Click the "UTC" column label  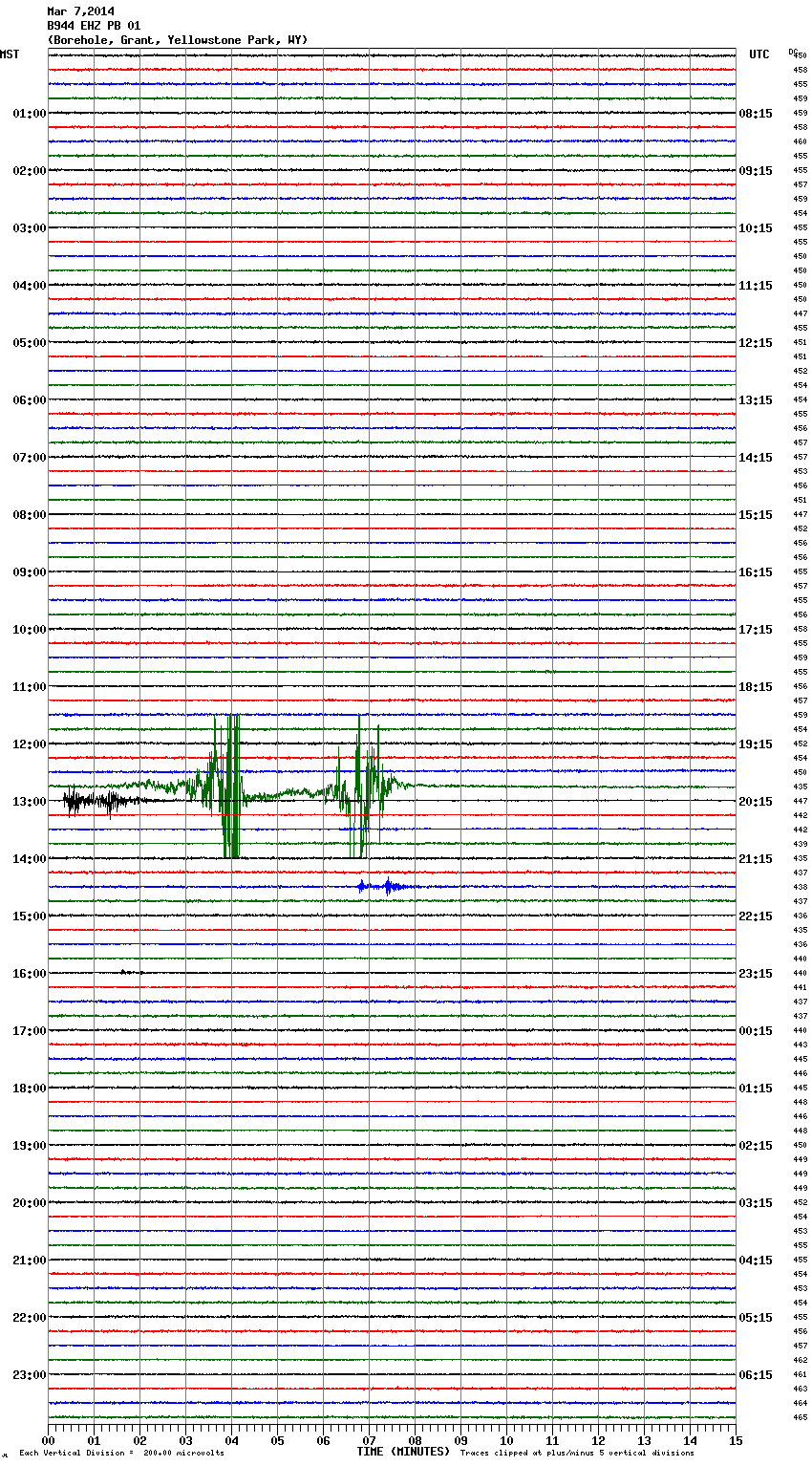coord(759,54)
